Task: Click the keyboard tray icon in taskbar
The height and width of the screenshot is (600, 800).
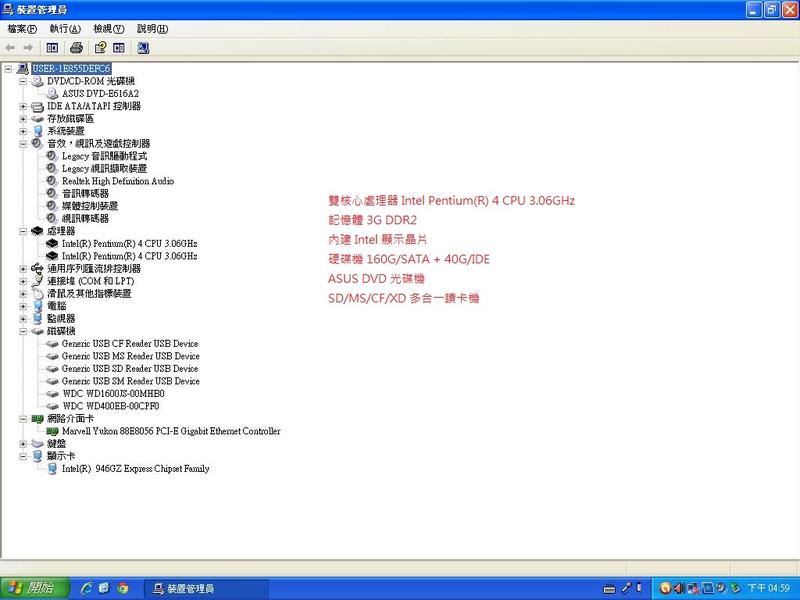Action: click(609, 589)
